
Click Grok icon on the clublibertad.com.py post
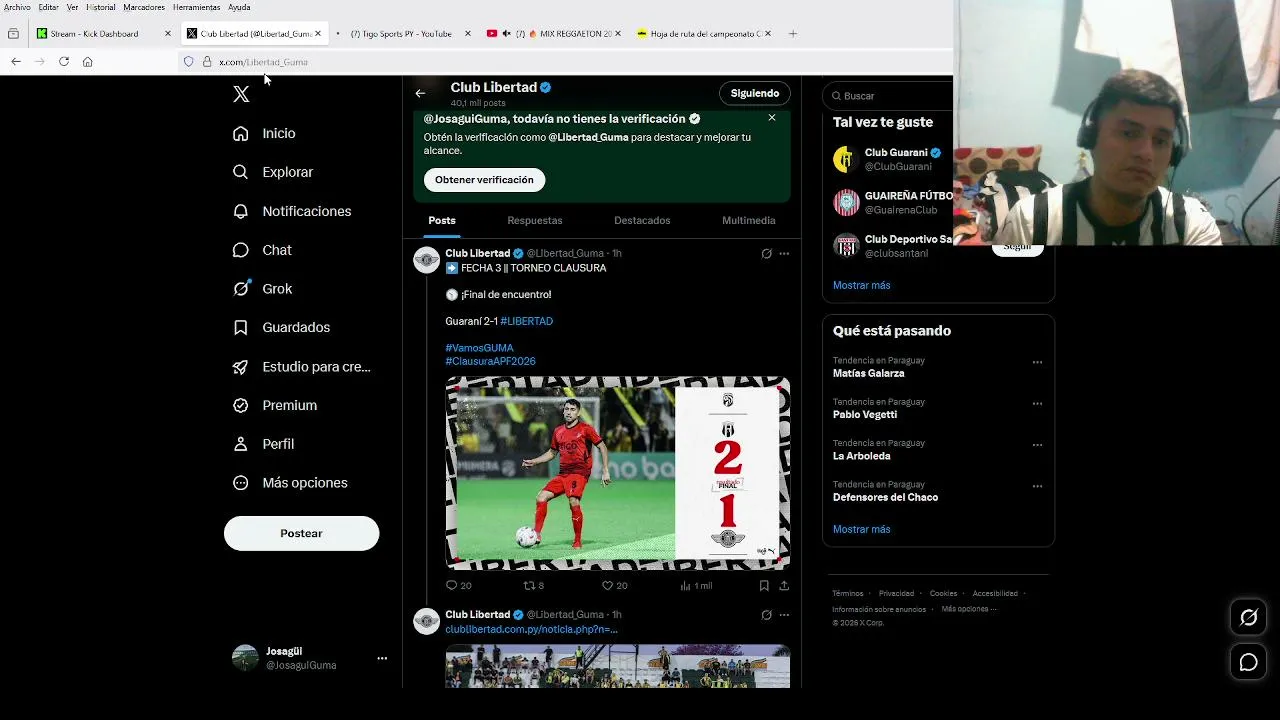tap(767, 615)
